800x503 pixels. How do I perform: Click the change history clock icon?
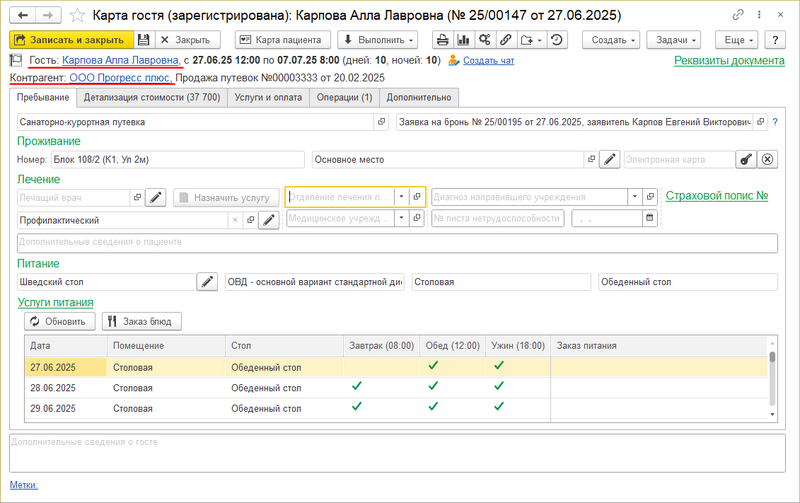[x=557, y=40]
